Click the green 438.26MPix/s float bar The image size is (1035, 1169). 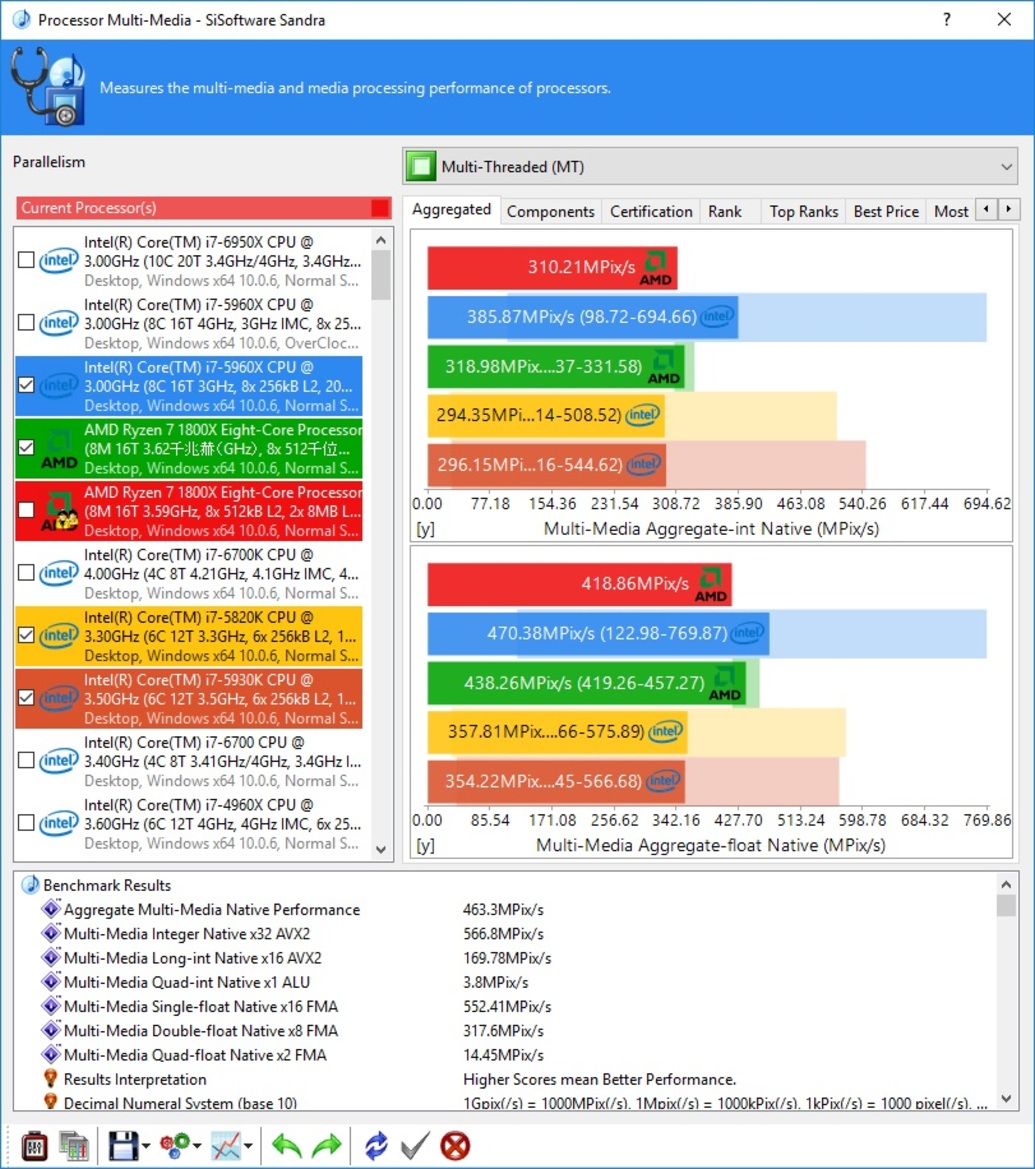click(586, 683)
